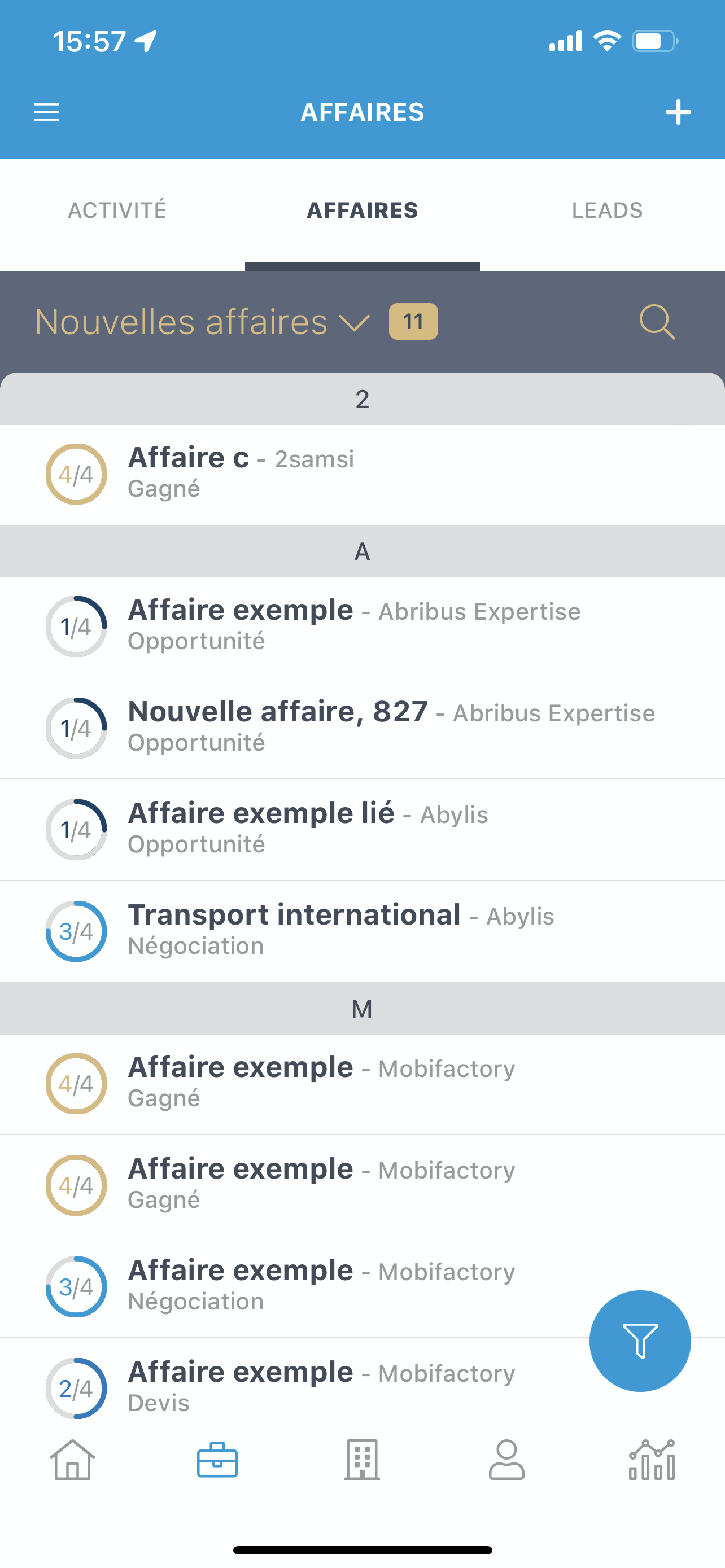
Task: Switch to the Leads tab
Action: coord(607,211)
